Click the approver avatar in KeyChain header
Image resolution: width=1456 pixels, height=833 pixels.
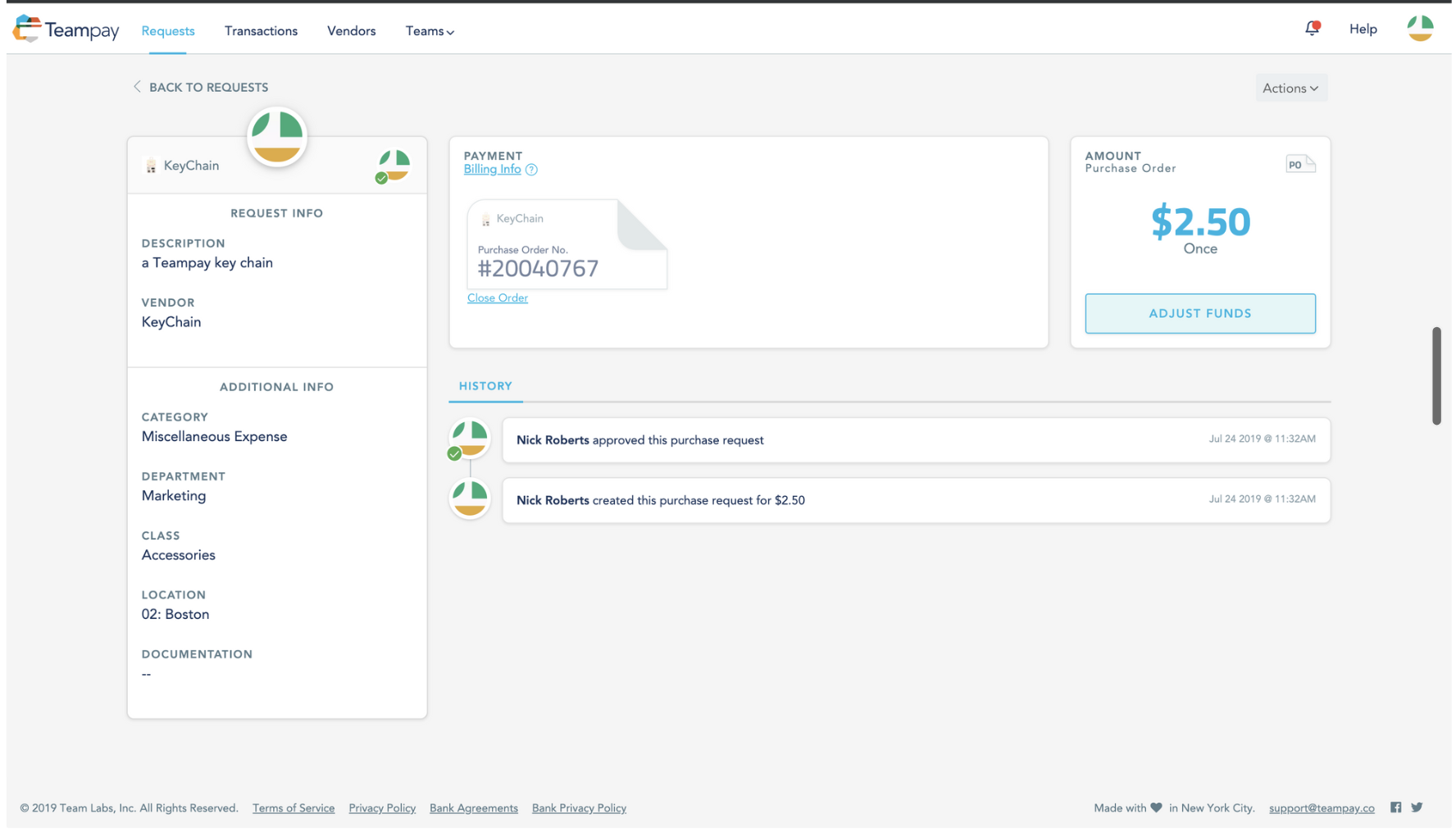pyautogui.click(x=393, y=166)
